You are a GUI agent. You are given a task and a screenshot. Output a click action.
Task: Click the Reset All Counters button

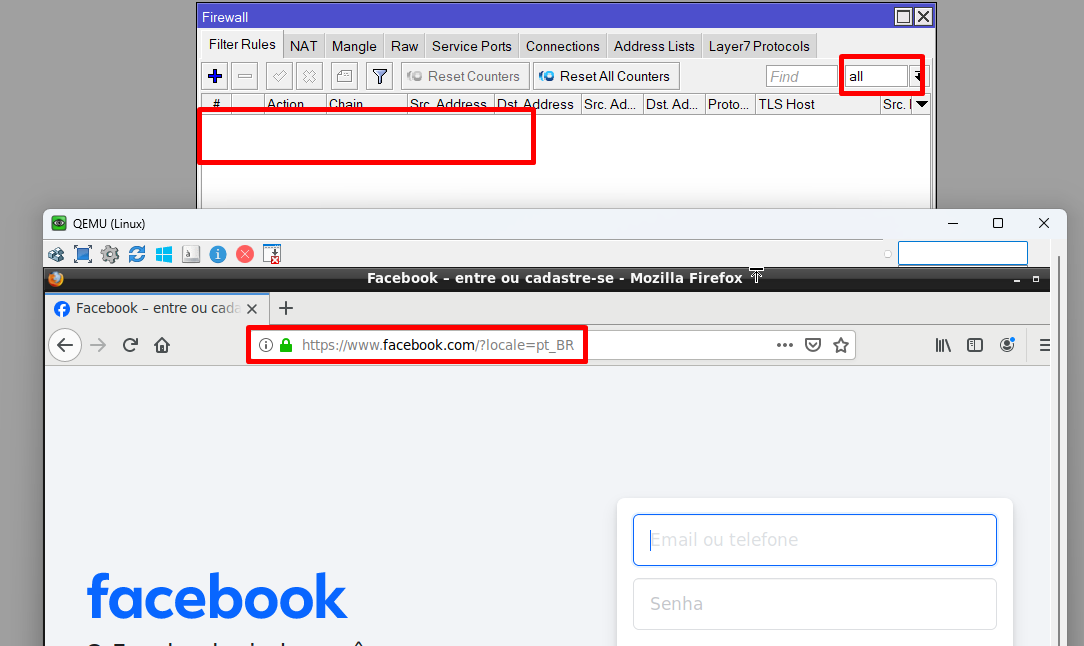pos(606,76)
